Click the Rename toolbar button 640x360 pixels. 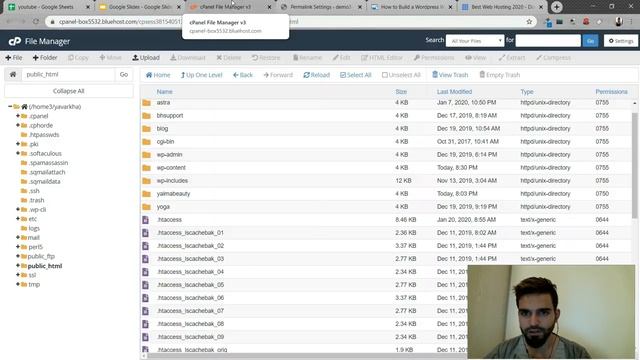(x=307, y=58)
